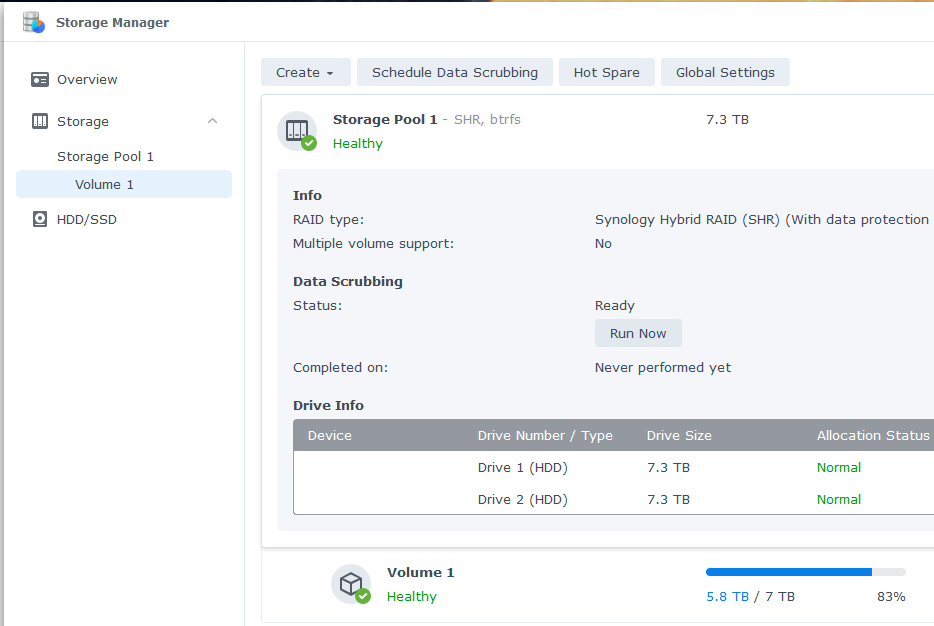934x626 pixels.
Task: Click the Data Scrubbing section heading
Action: pyautogui.click(x=348, y=281)
